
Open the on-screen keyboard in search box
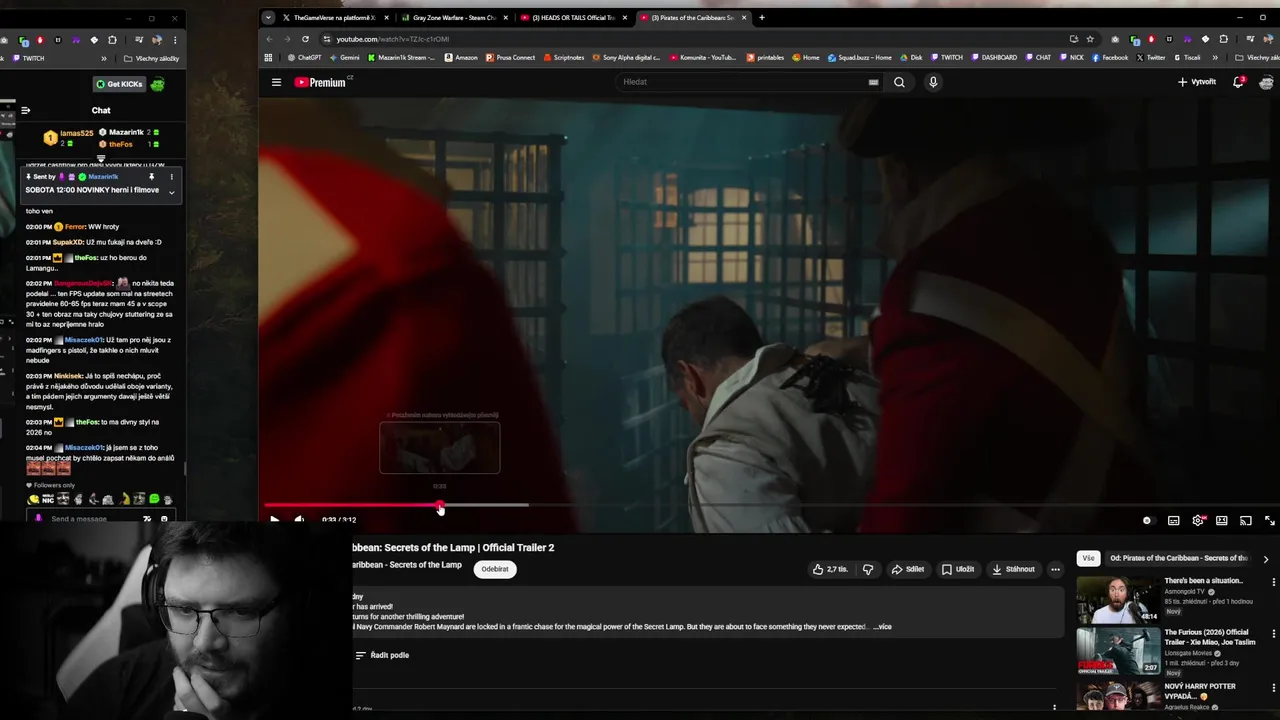(873, 82)
